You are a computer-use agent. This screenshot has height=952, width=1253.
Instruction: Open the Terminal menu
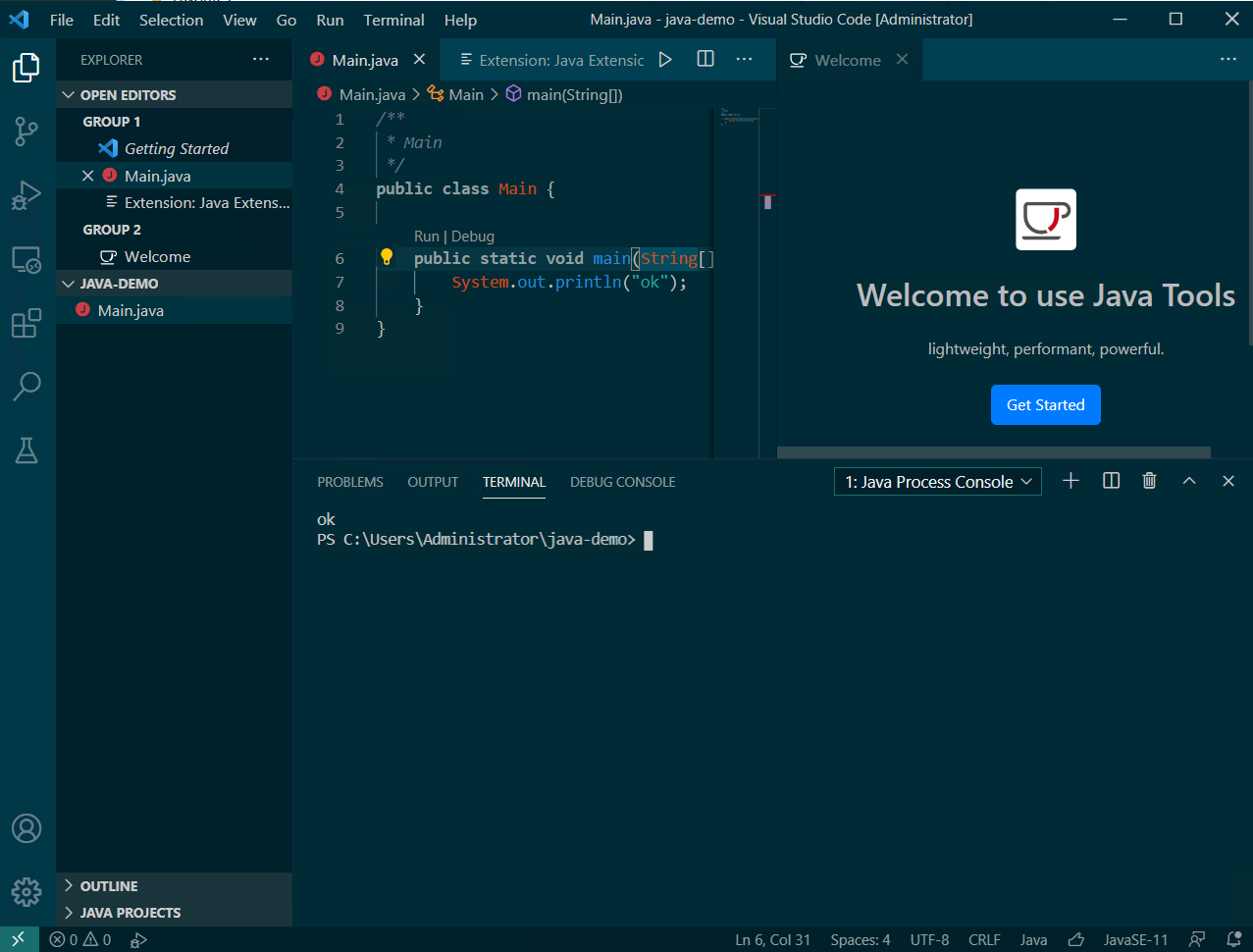click(393, 20)
